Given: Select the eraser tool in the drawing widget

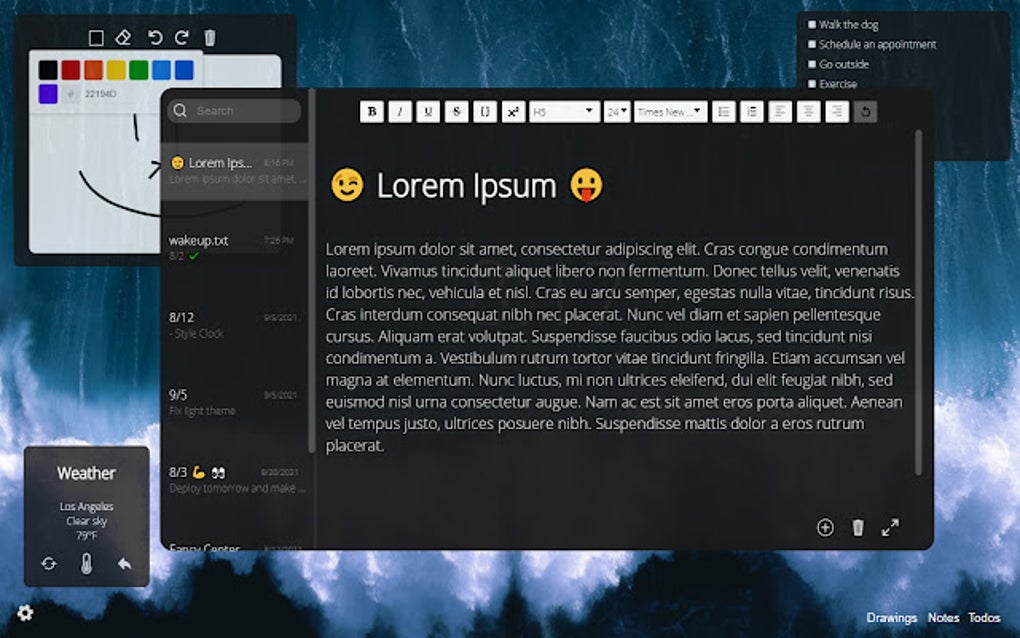Looking at the screenshot, I should [122, 37].
